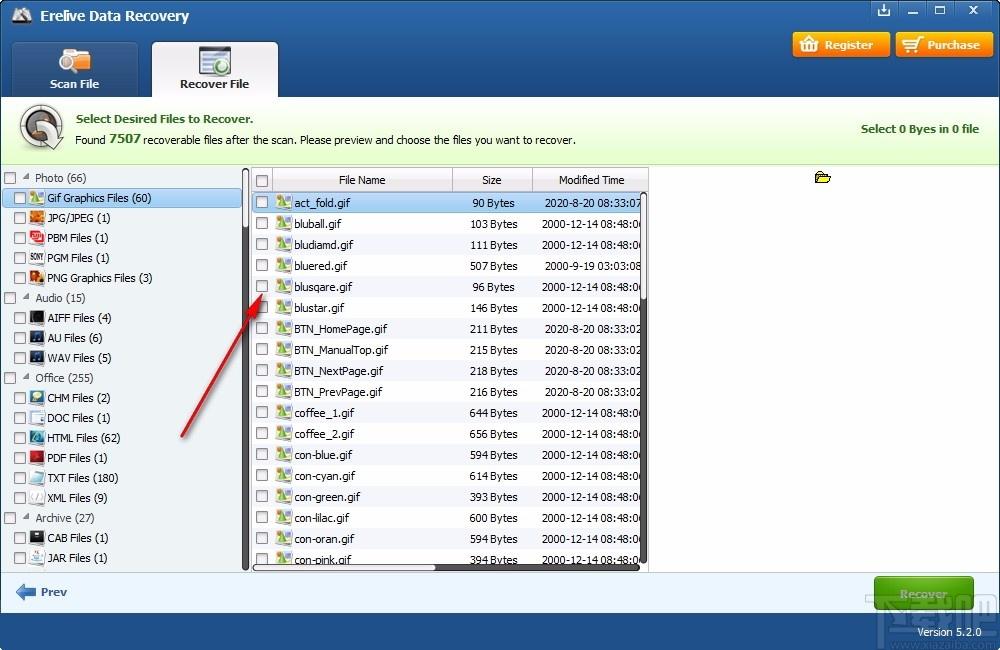Select the TXT Files (180) tree item

click(83, 478)
